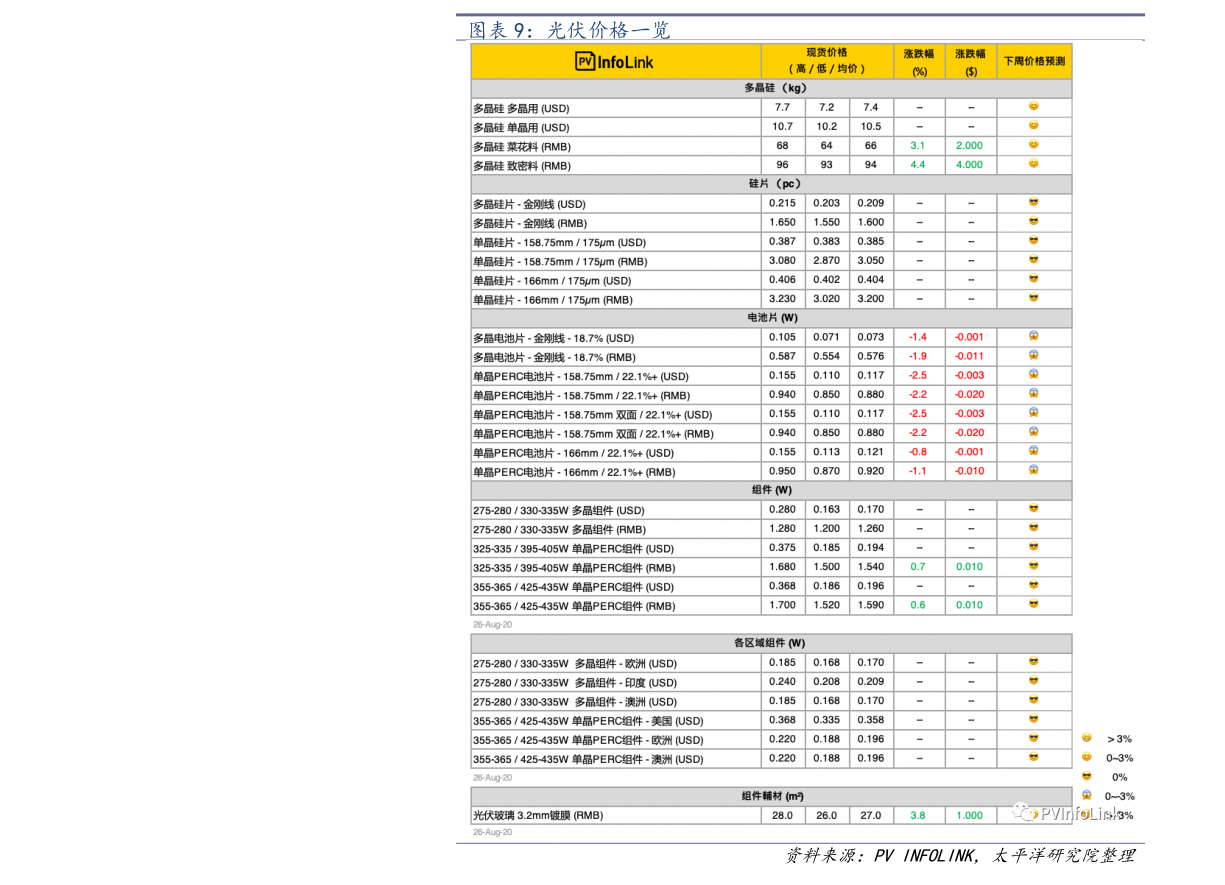Select the -1.4 percentage for 多晶电池片 (USD)
The width and height of the screenshot is (1225, 885).
917,337
